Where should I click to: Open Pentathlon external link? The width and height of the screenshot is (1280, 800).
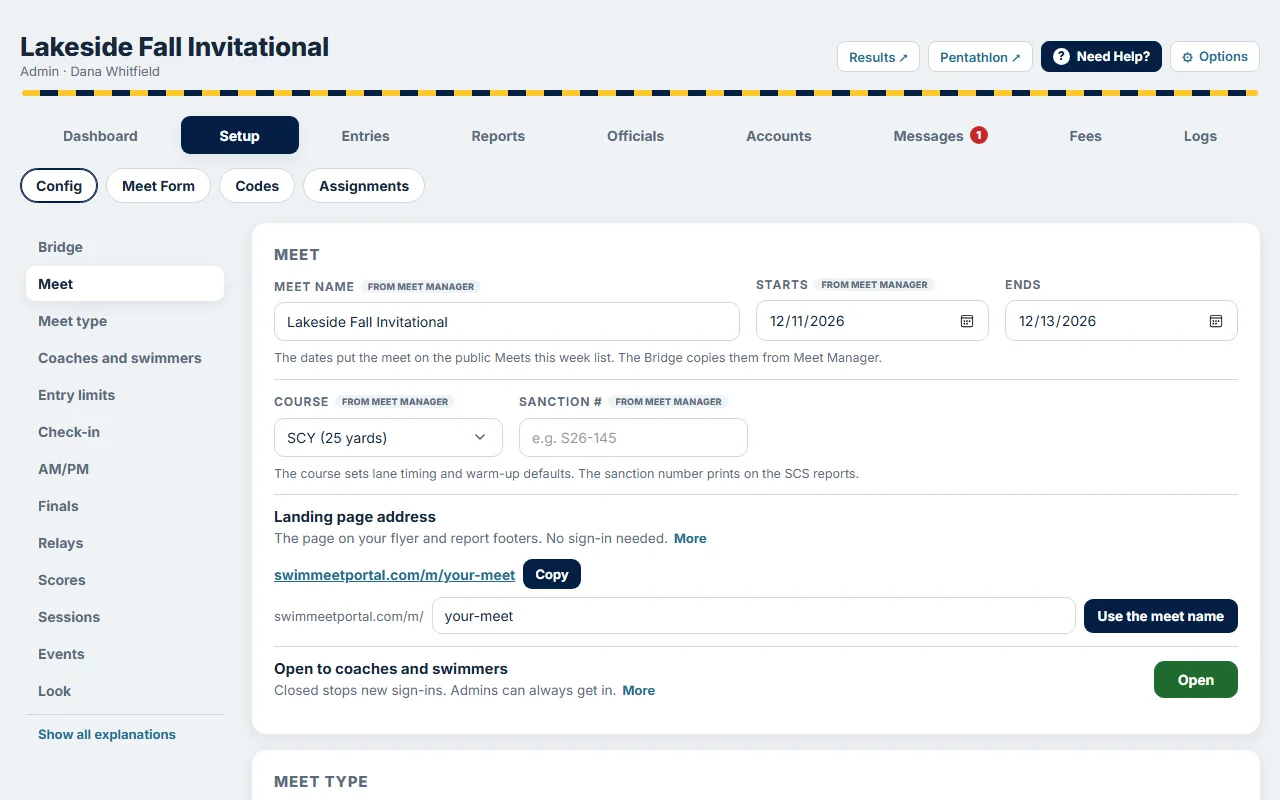pyautogui.click(x=980, y=57)
